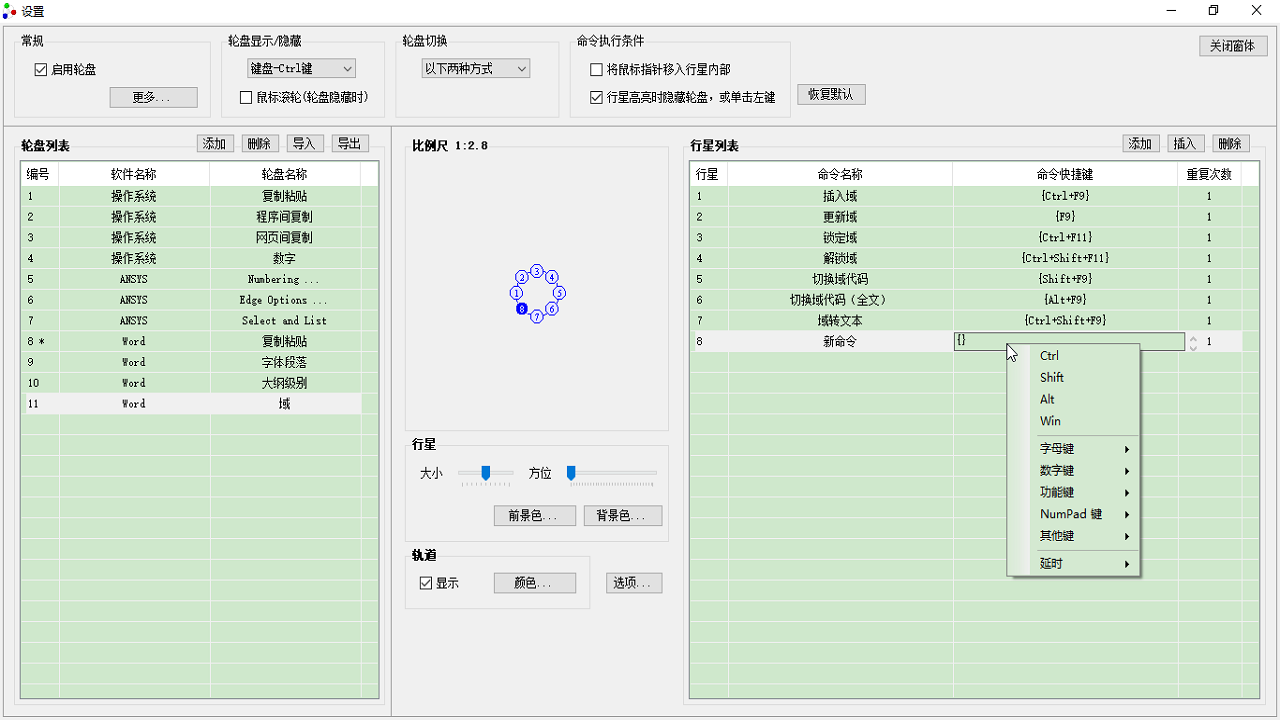This screenshot has width=1280, height=720.
Task: Toggle the 启用轮盘 checkbox
Action: pyautogui.click(x=41, y=68)
